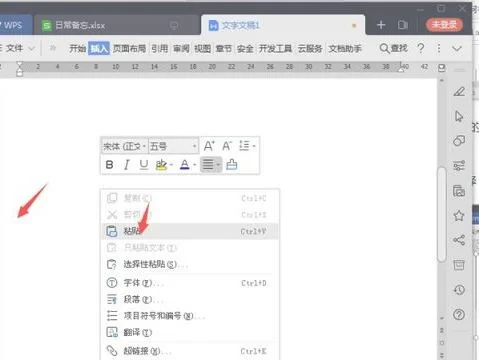Open help with the question mark icon
The width and height of the screenshot is (479, 360).
coord(421,49)
